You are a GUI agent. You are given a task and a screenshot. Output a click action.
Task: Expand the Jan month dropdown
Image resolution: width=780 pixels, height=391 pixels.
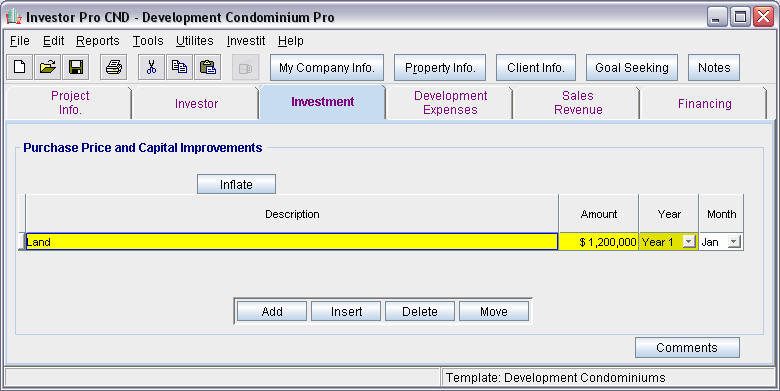click(734, 242)
